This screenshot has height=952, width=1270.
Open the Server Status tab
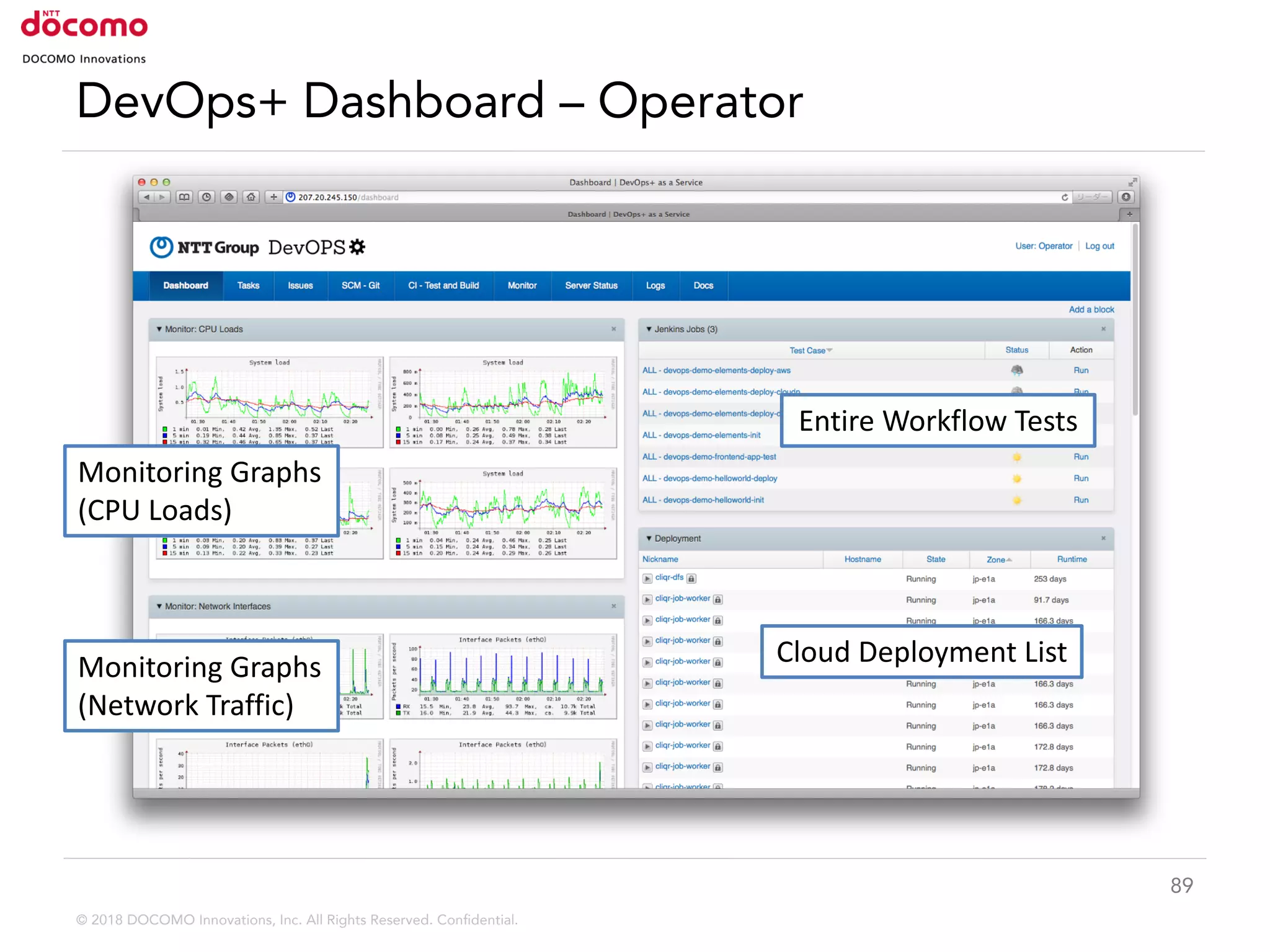point(591,286)
